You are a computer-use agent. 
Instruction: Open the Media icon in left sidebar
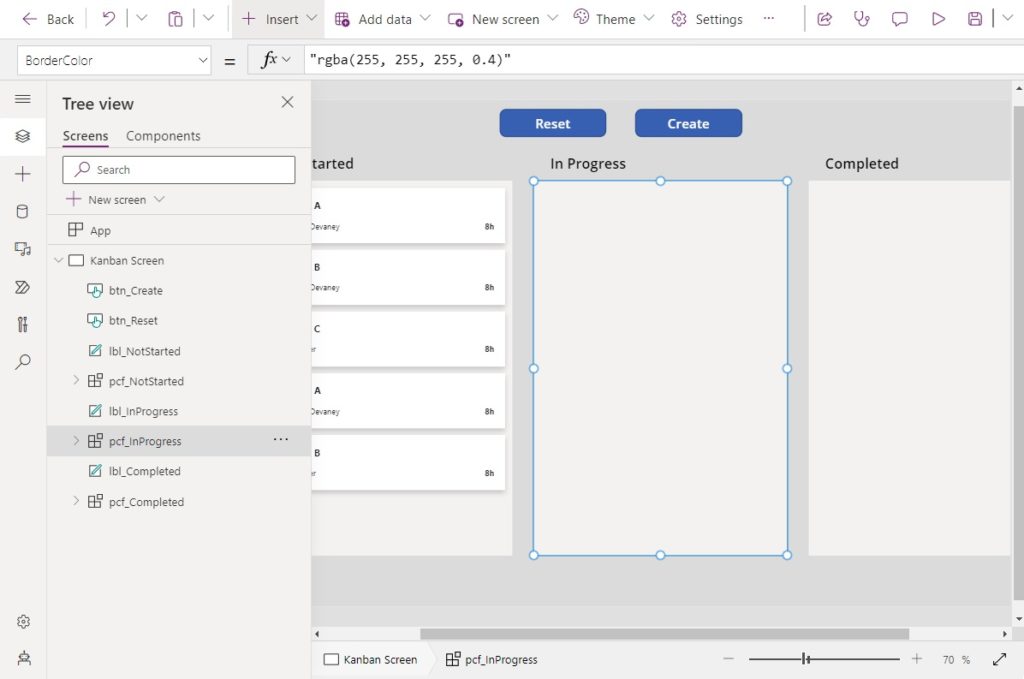tap(22, 249)
